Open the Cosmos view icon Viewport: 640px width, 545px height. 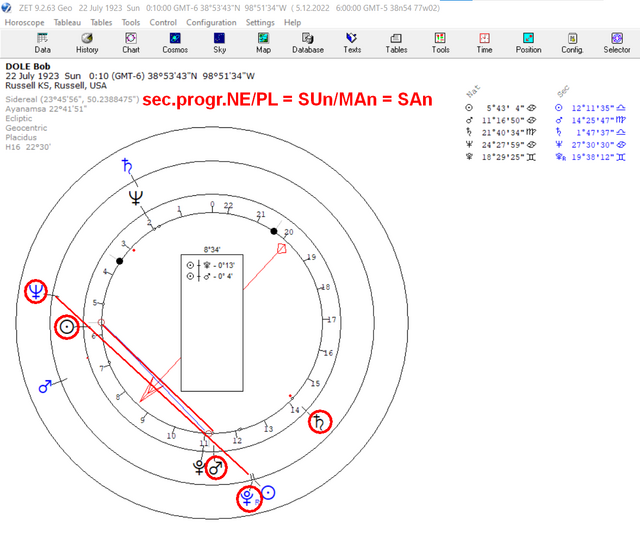(175, 43)
